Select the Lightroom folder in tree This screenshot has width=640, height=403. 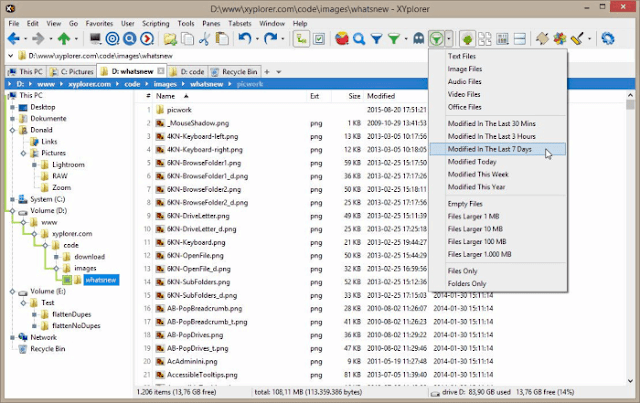pyautogui.click(x=68, y=165)
